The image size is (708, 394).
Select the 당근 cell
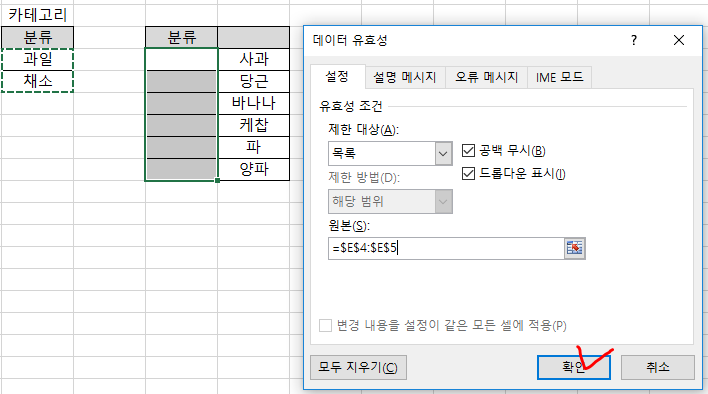pyautogui.click(x=254, y=81)
